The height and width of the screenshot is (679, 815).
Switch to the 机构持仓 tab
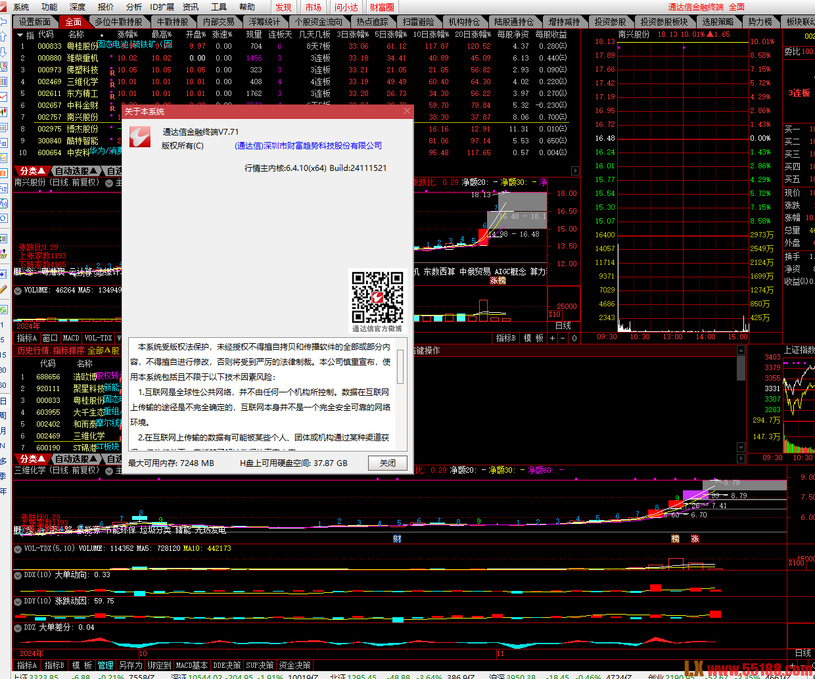(464, 22)
